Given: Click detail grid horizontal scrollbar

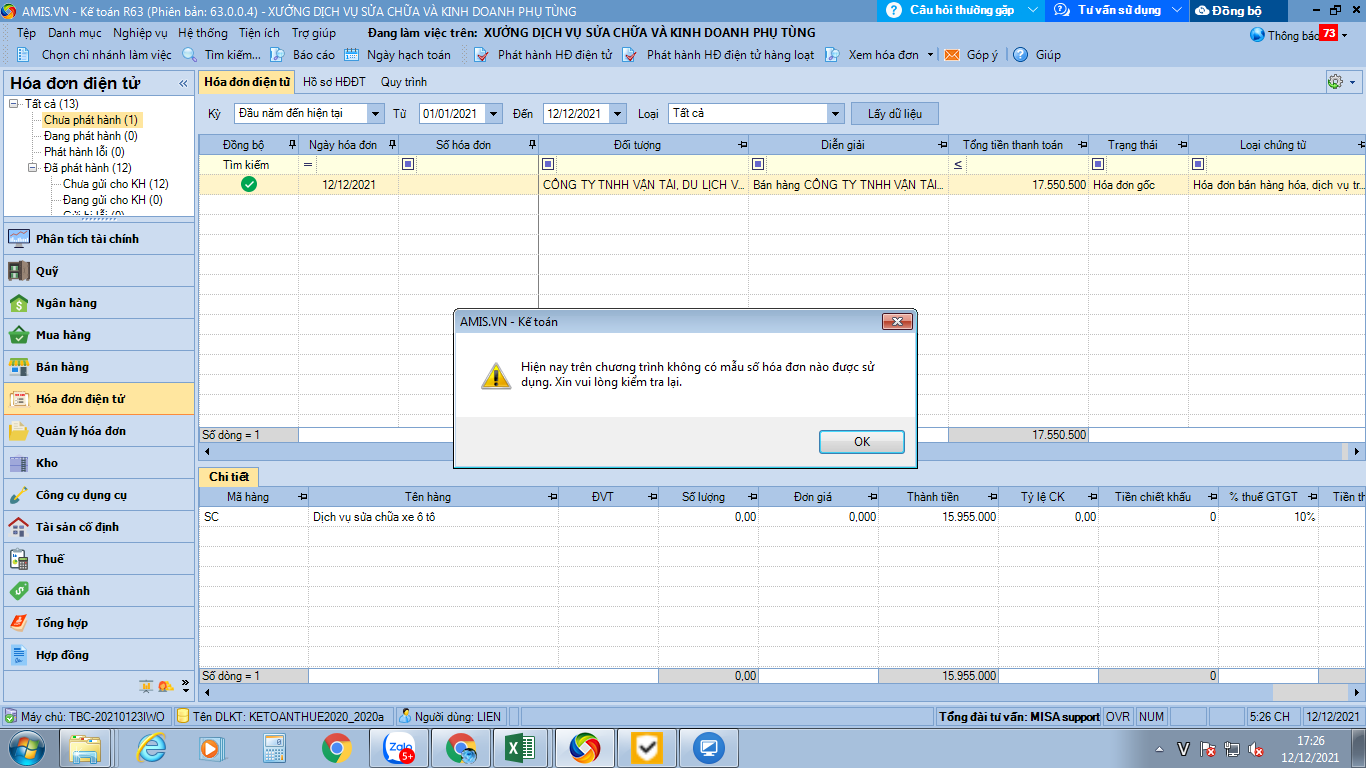Looking at the screenshot, I should click(x=780, y=692).
